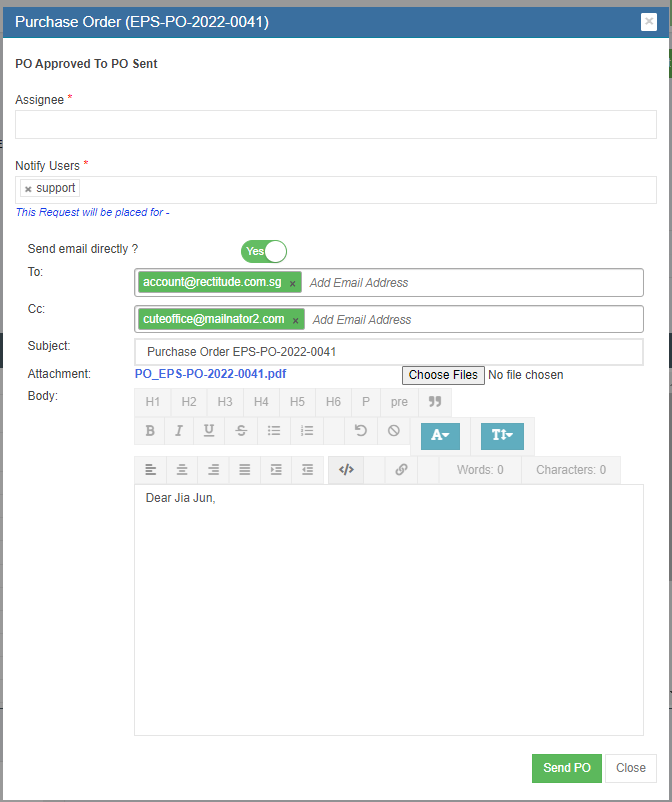Click the Choose Files button

pyautogui.click(x=443, y=375)
